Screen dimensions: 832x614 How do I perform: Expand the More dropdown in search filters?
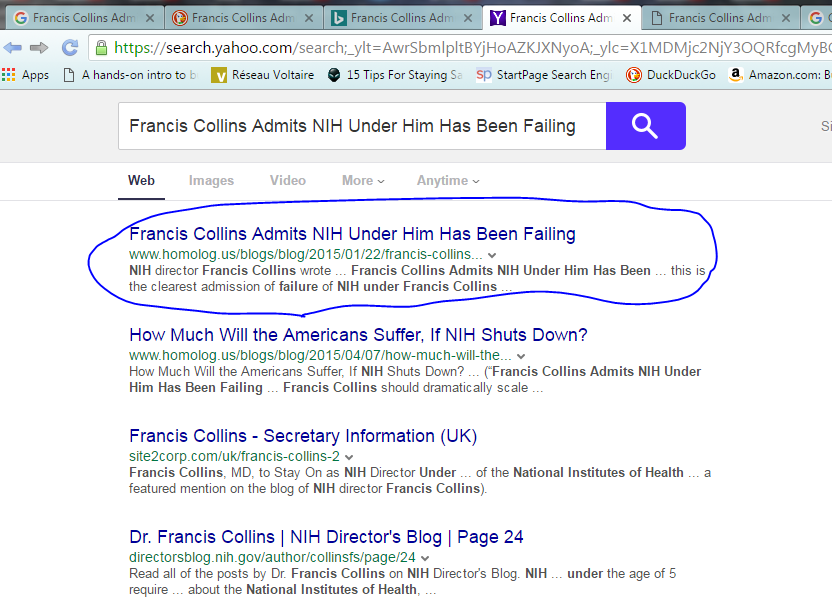point(363,181)
